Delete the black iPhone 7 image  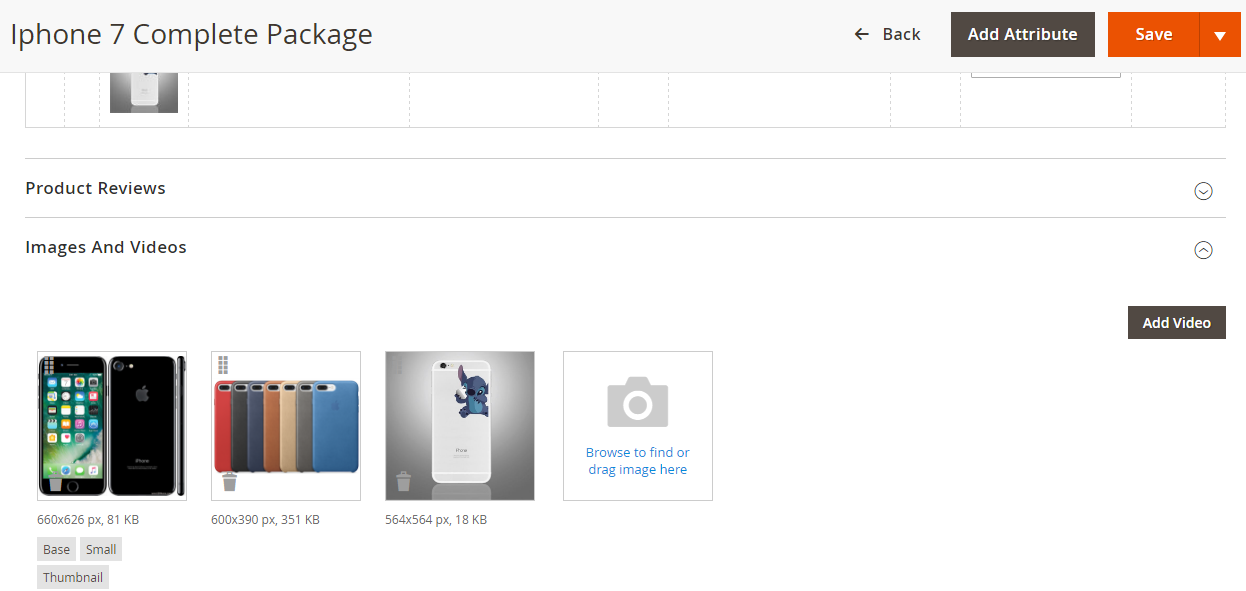tap(56, 482)
